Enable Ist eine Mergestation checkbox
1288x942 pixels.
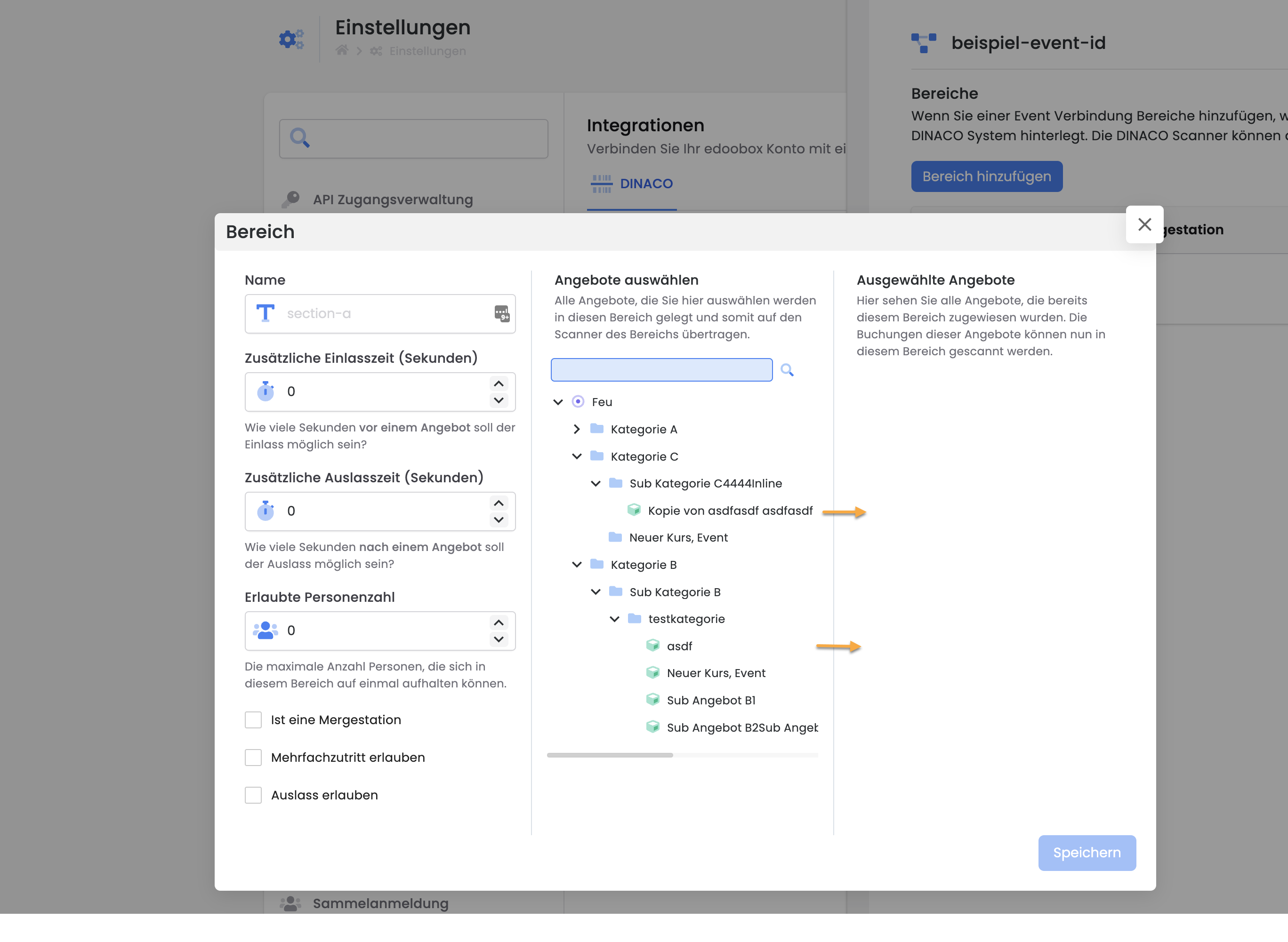253,719
